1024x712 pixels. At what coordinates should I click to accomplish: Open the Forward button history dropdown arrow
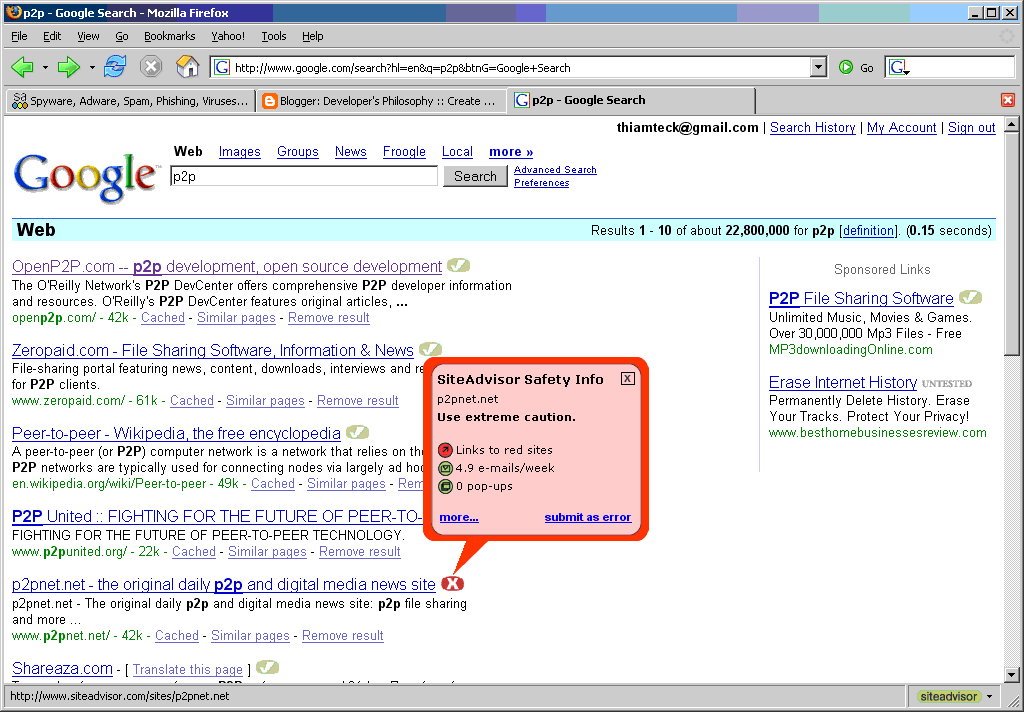tap(91, 67)
